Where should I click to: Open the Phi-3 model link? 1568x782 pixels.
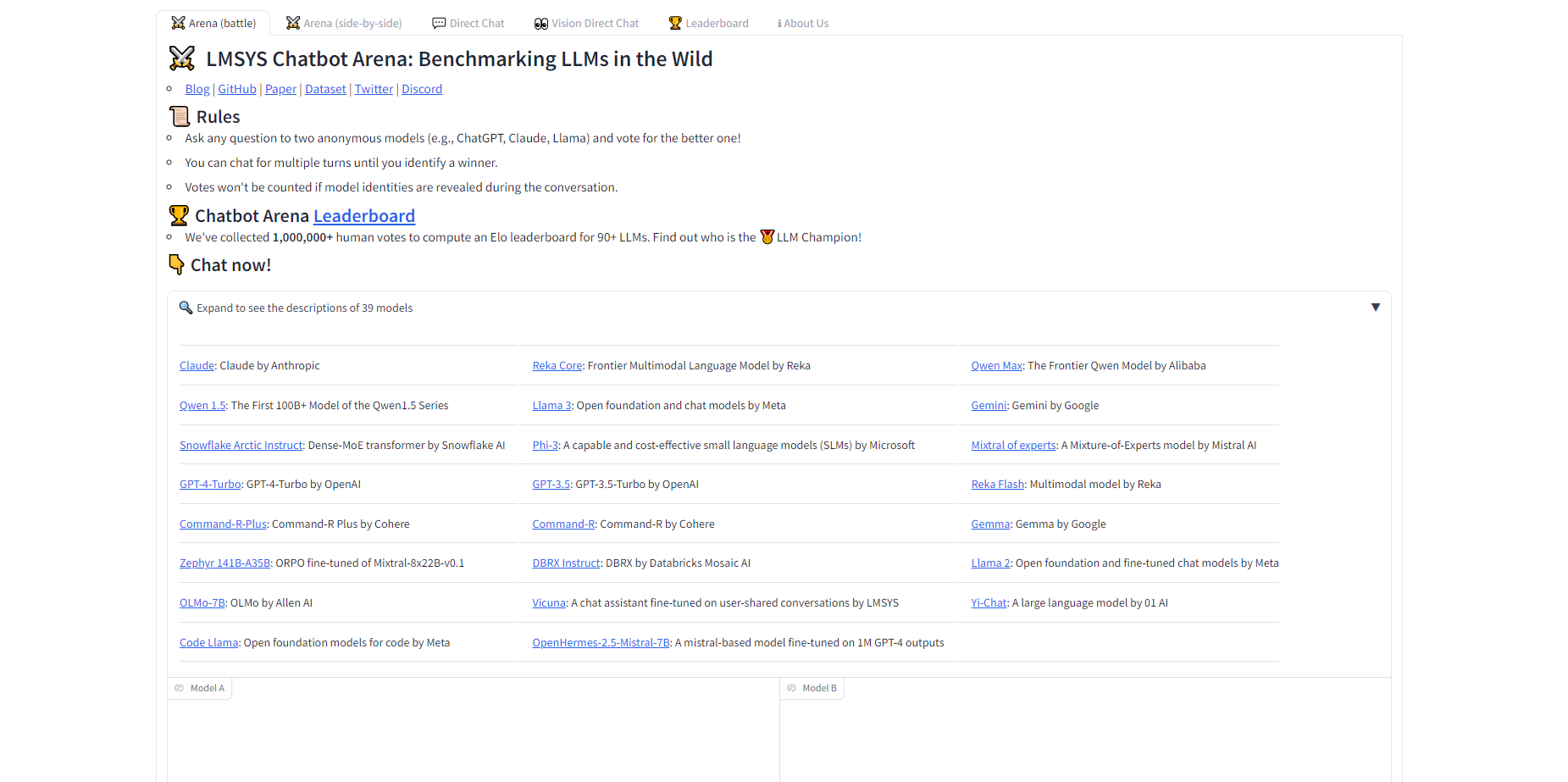tap(546, 446)
